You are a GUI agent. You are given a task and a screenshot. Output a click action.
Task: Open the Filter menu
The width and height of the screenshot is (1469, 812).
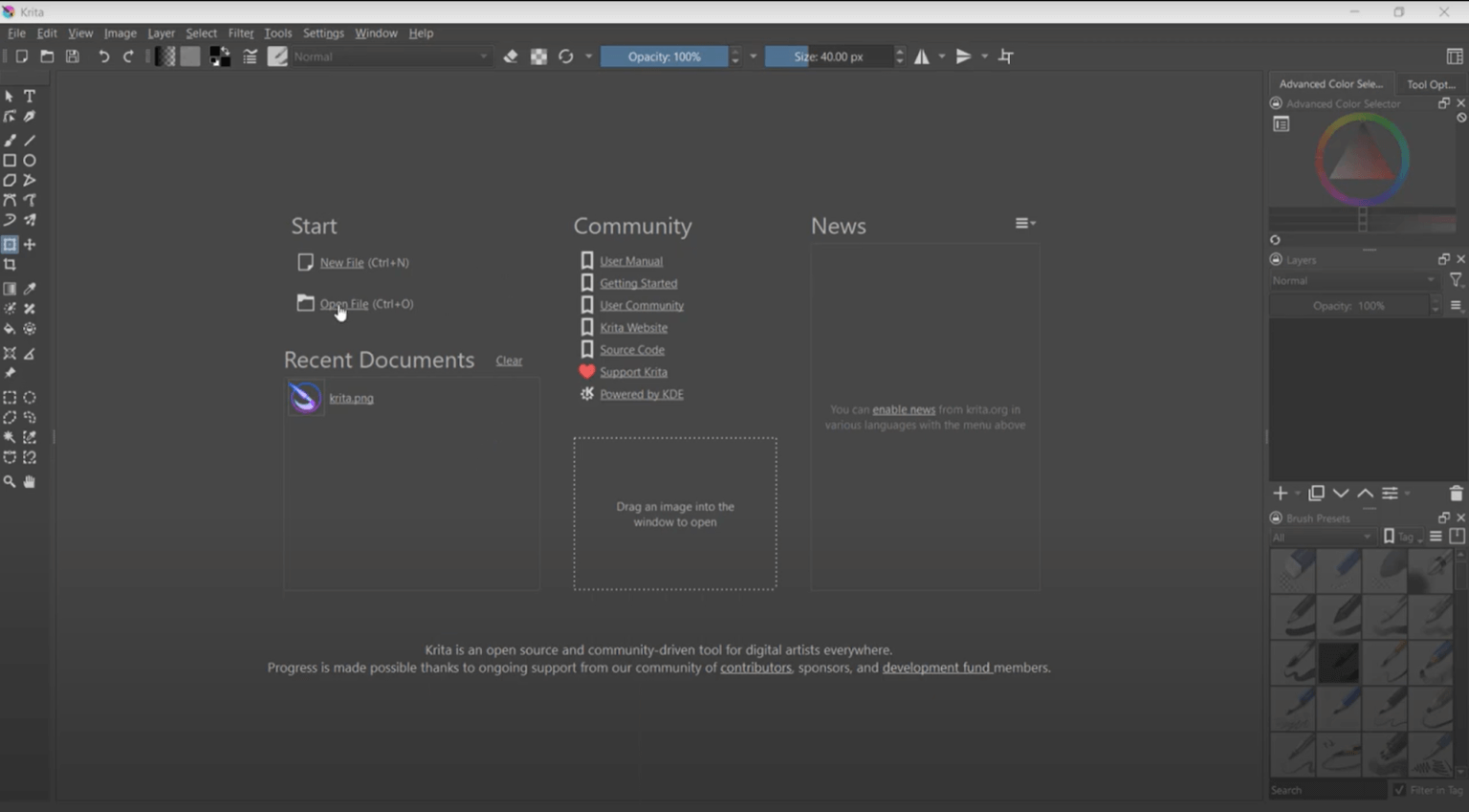point(240,33)
